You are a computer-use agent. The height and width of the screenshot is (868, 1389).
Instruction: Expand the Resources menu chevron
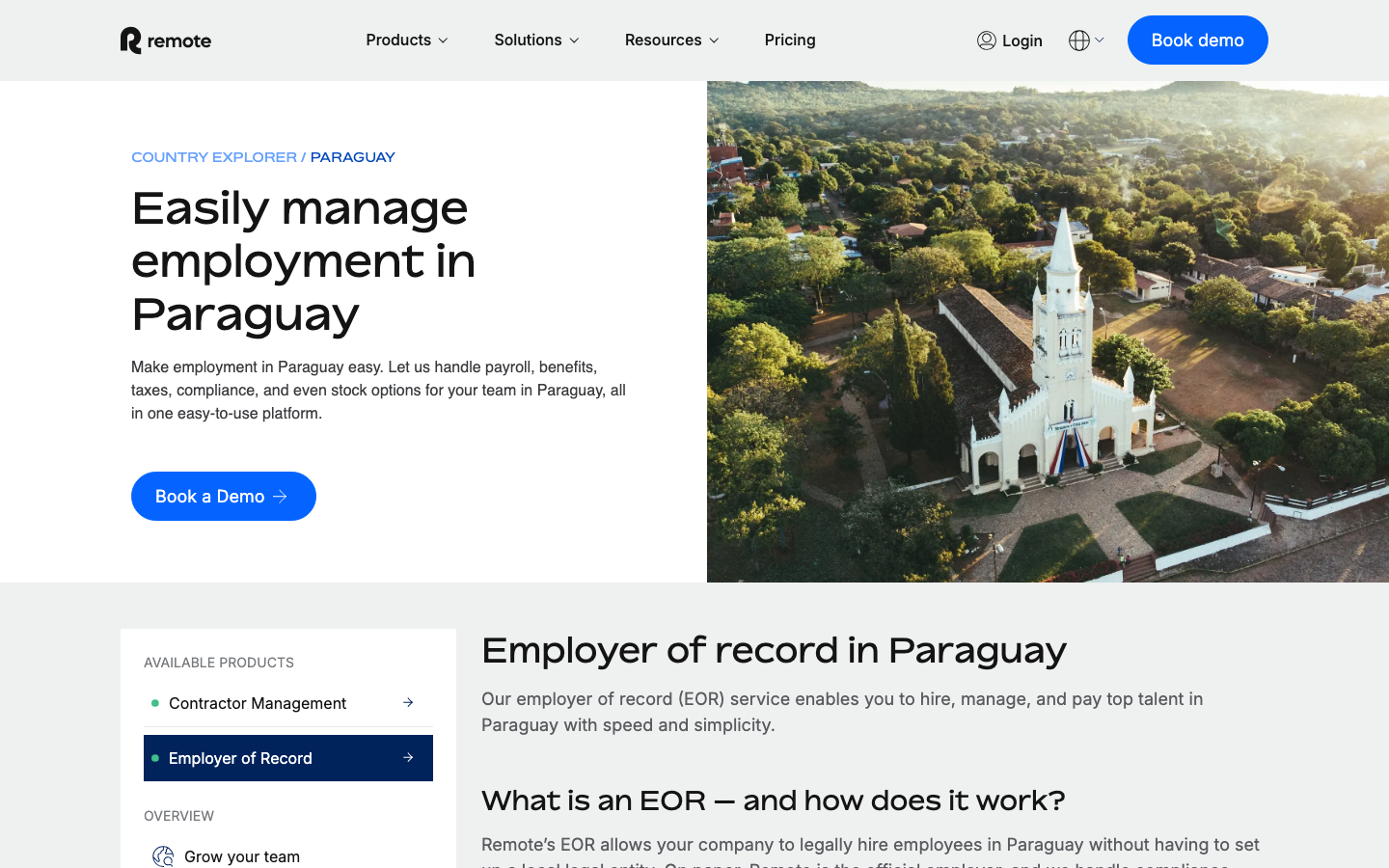point(714,41)
